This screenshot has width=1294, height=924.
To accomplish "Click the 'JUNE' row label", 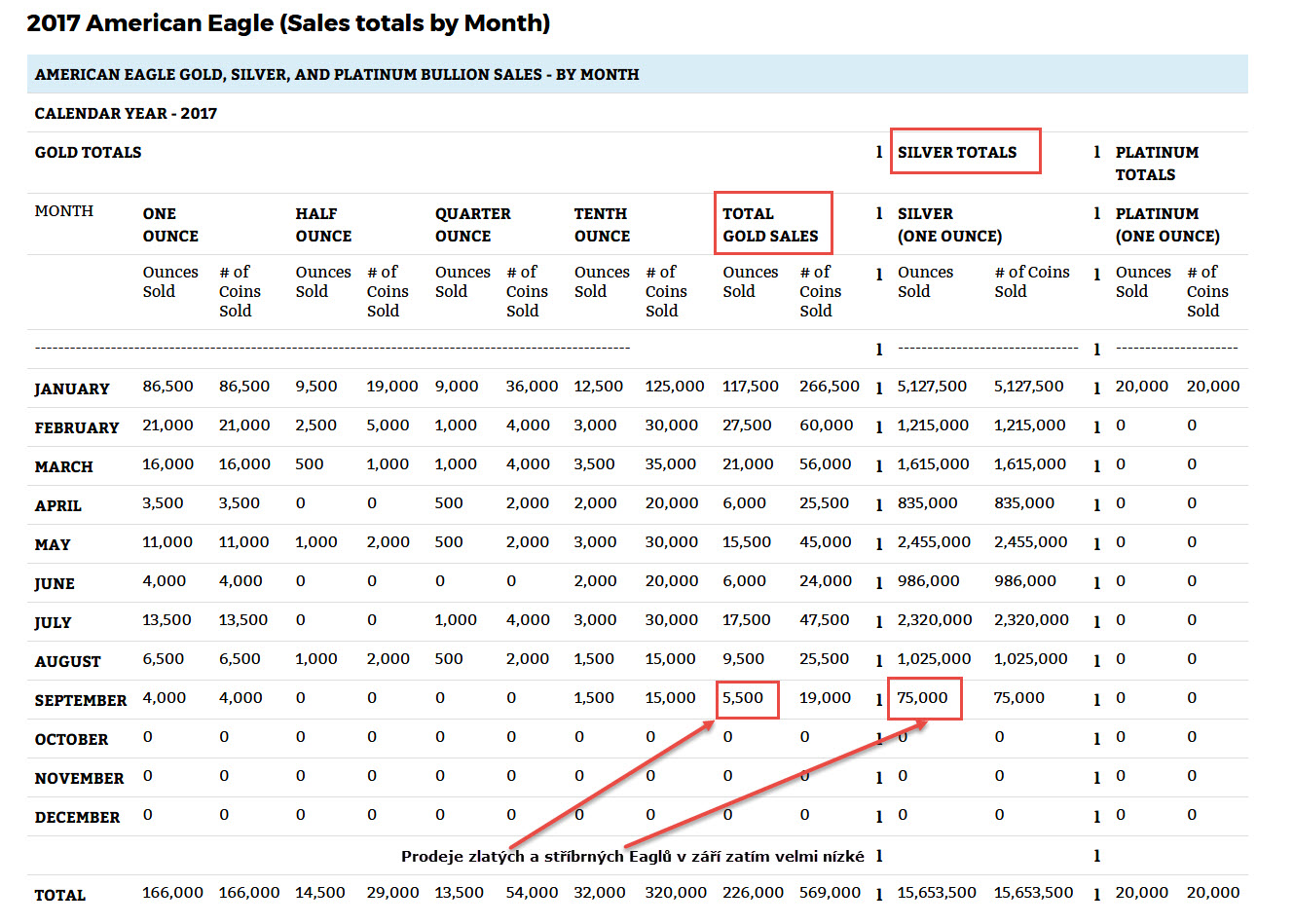I will 55,583.
